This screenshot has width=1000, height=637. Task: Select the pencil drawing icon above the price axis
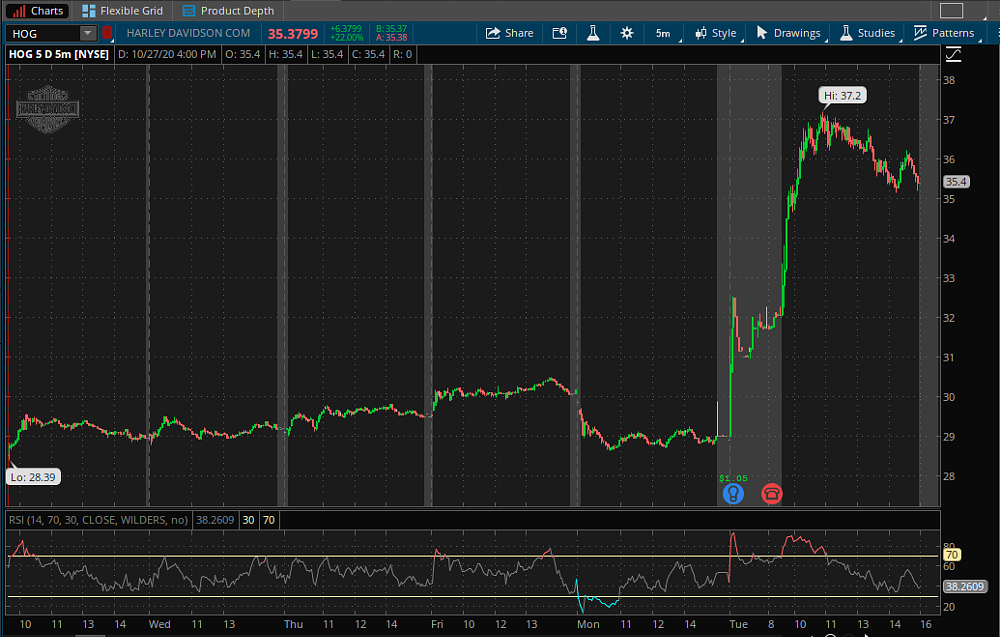(952, 56)
